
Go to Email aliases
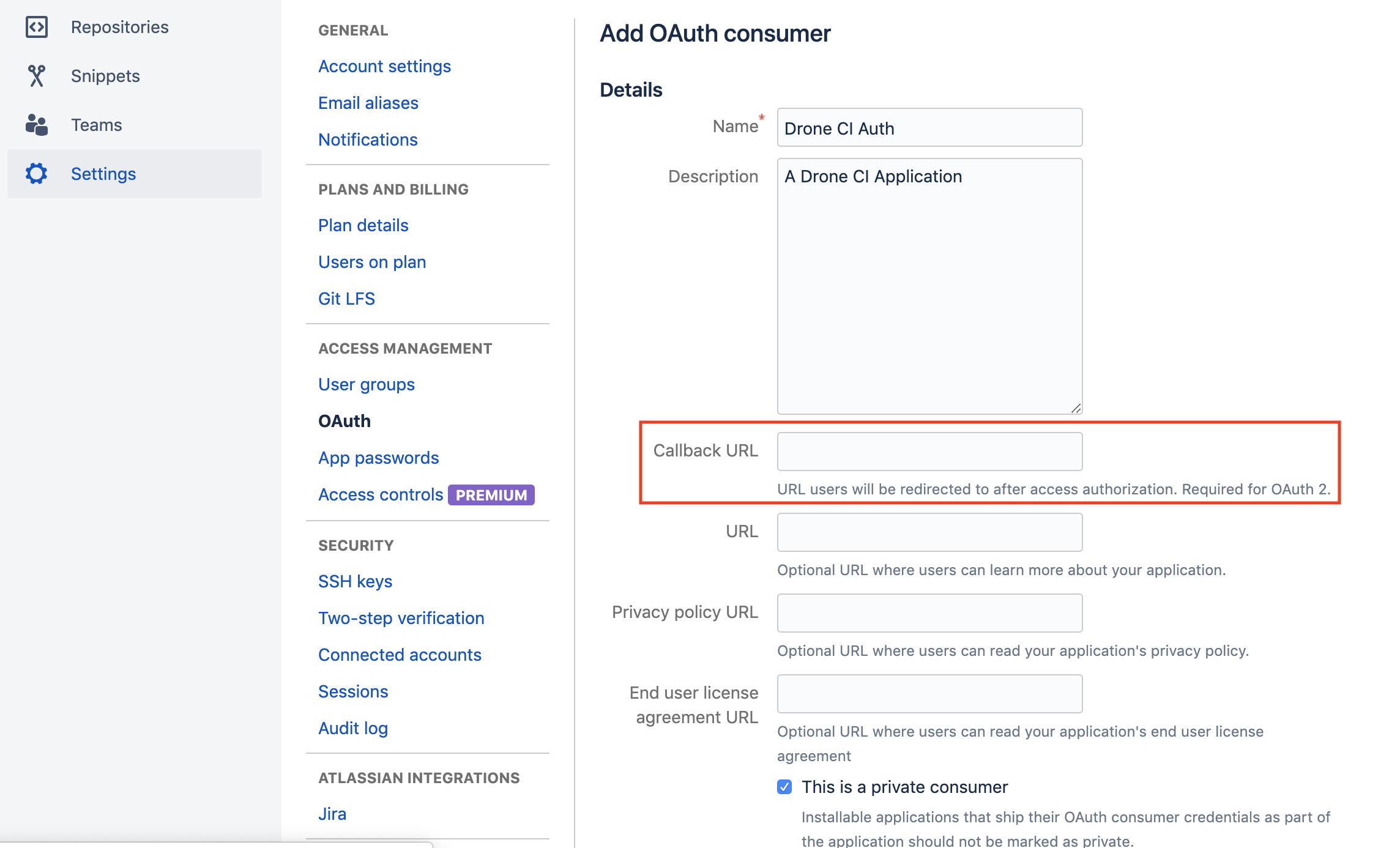368,103
